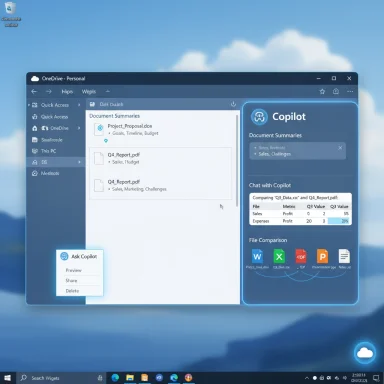Screen dimensions: 384x384
Task: Choose Delete in the context menu
Action: point(72,291)
